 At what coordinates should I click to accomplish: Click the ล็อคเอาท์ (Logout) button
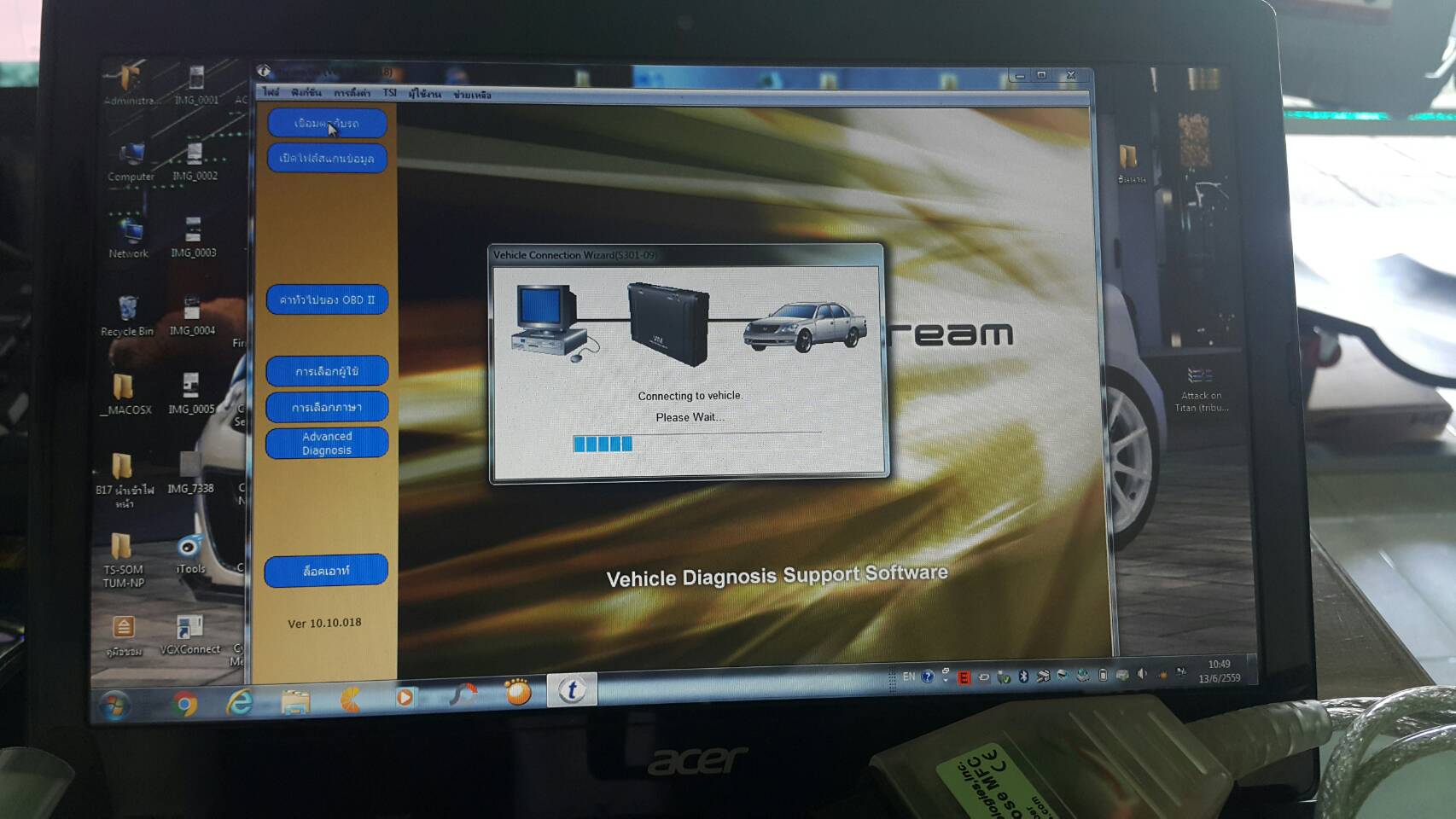326,570
